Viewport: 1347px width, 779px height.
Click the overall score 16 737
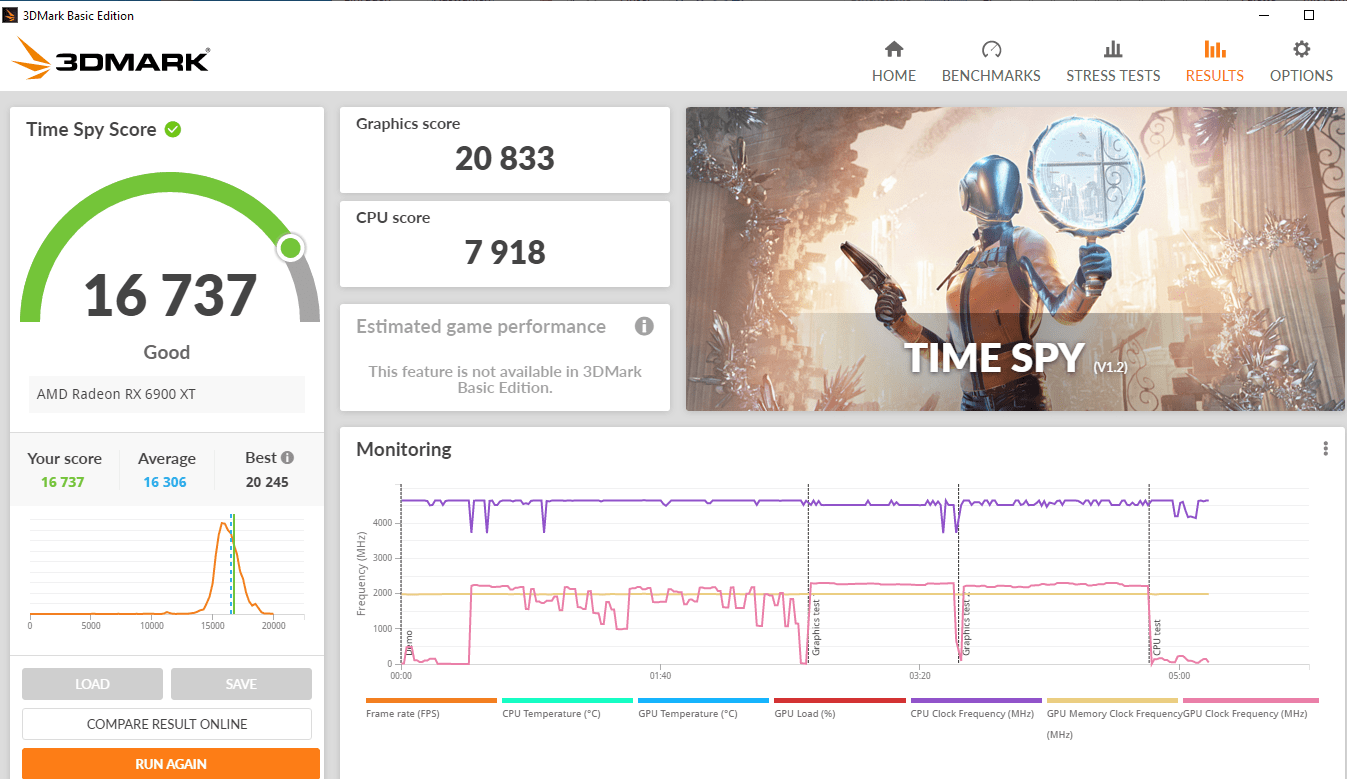(x=170, y=295)
